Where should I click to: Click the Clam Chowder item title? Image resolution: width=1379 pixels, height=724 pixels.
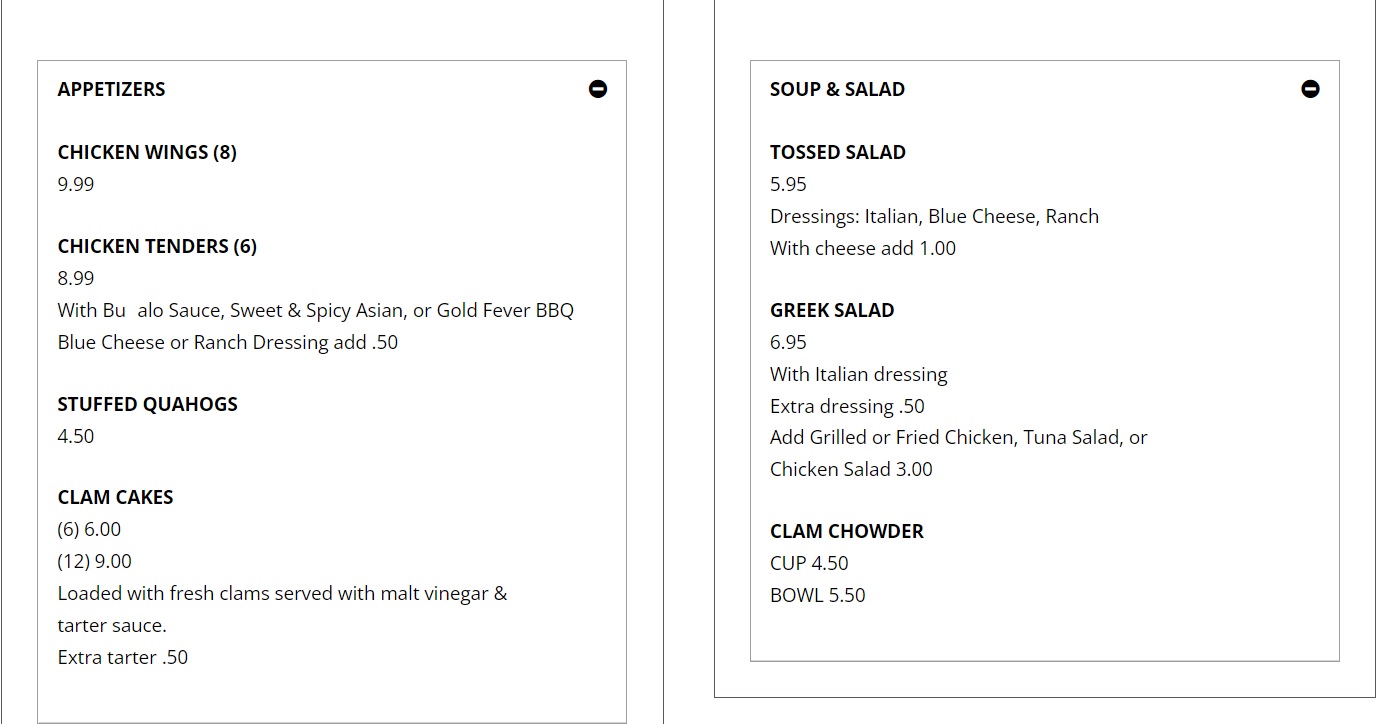pyautogui.click(x=846, y=531)
